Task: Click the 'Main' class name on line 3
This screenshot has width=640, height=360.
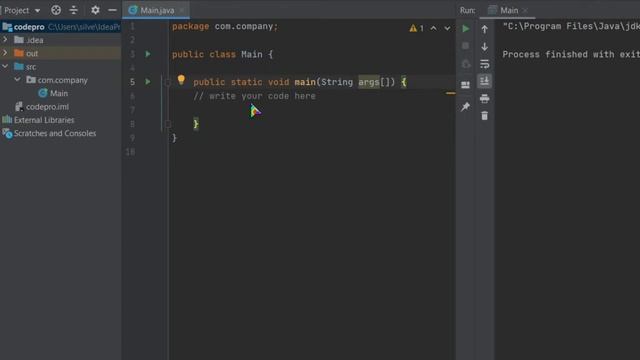Action: (252, 54)
